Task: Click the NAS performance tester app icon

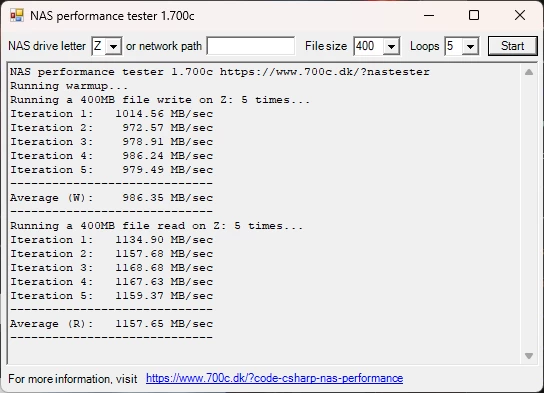Action: click(x=17, y=16)
